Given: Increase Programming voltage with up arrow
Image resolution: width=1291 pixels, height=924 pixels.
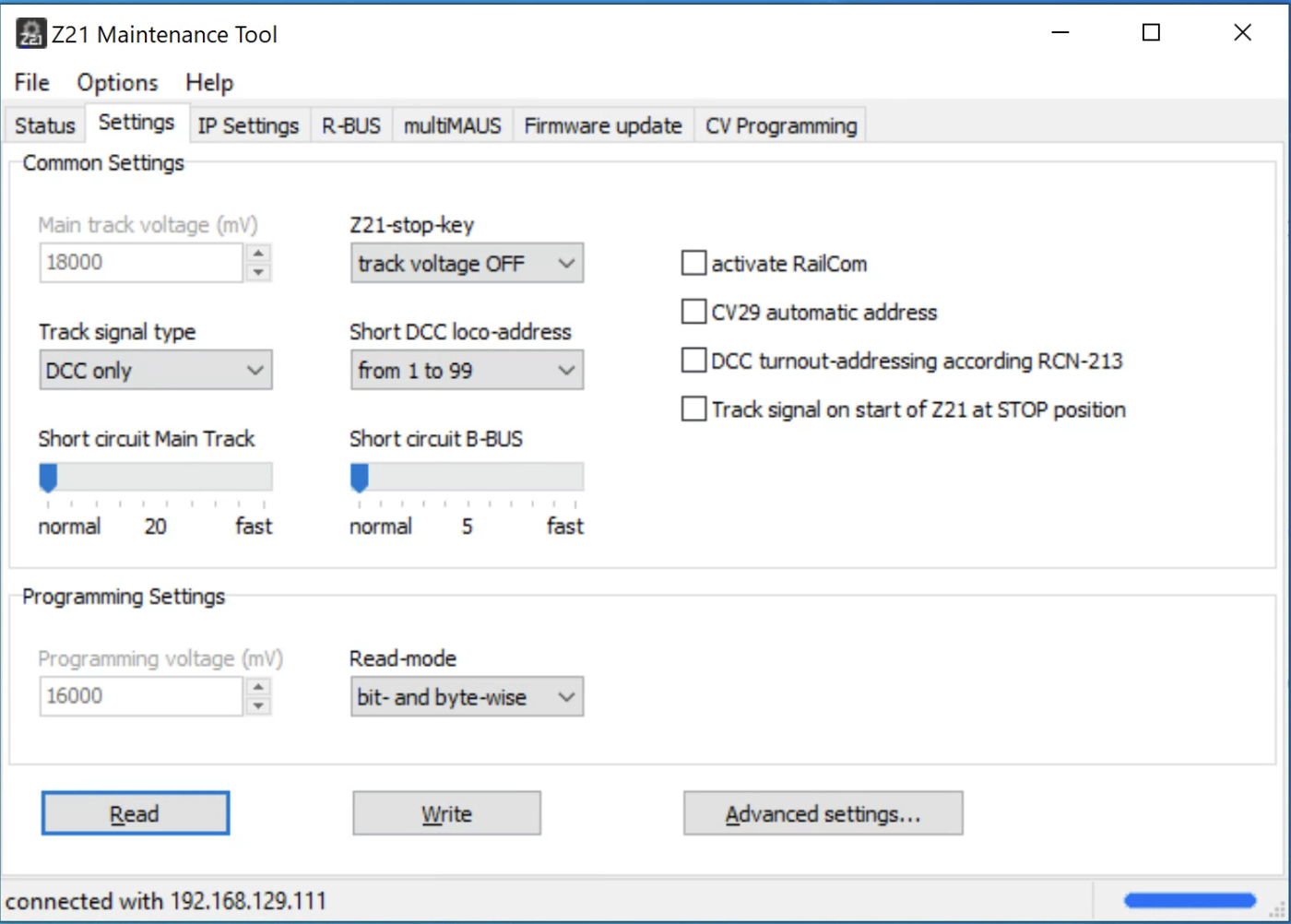Looking at the screenshot, I should pos(259,687).
